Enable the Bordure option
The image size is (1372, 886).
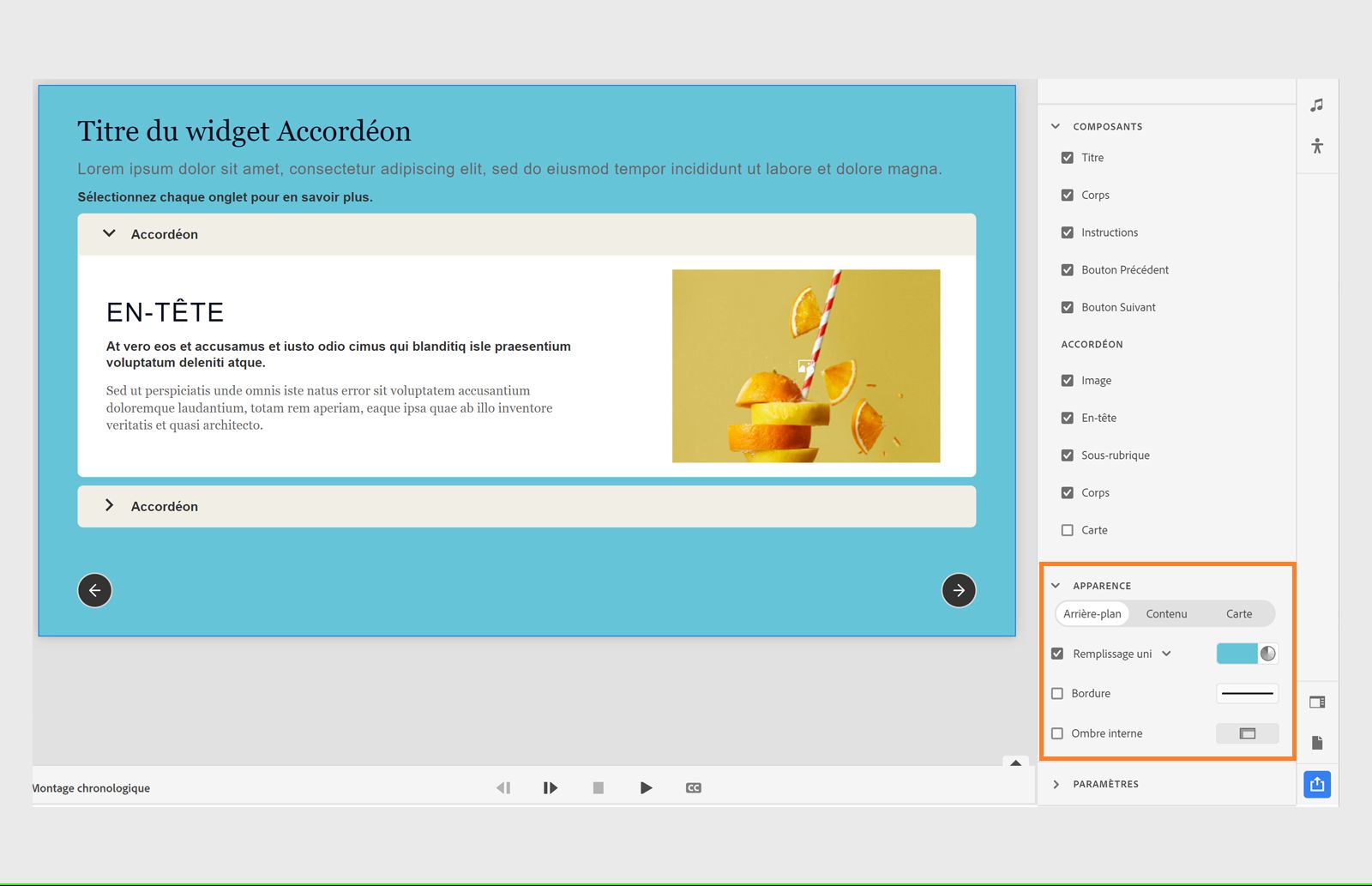(x=1057, y=693)
